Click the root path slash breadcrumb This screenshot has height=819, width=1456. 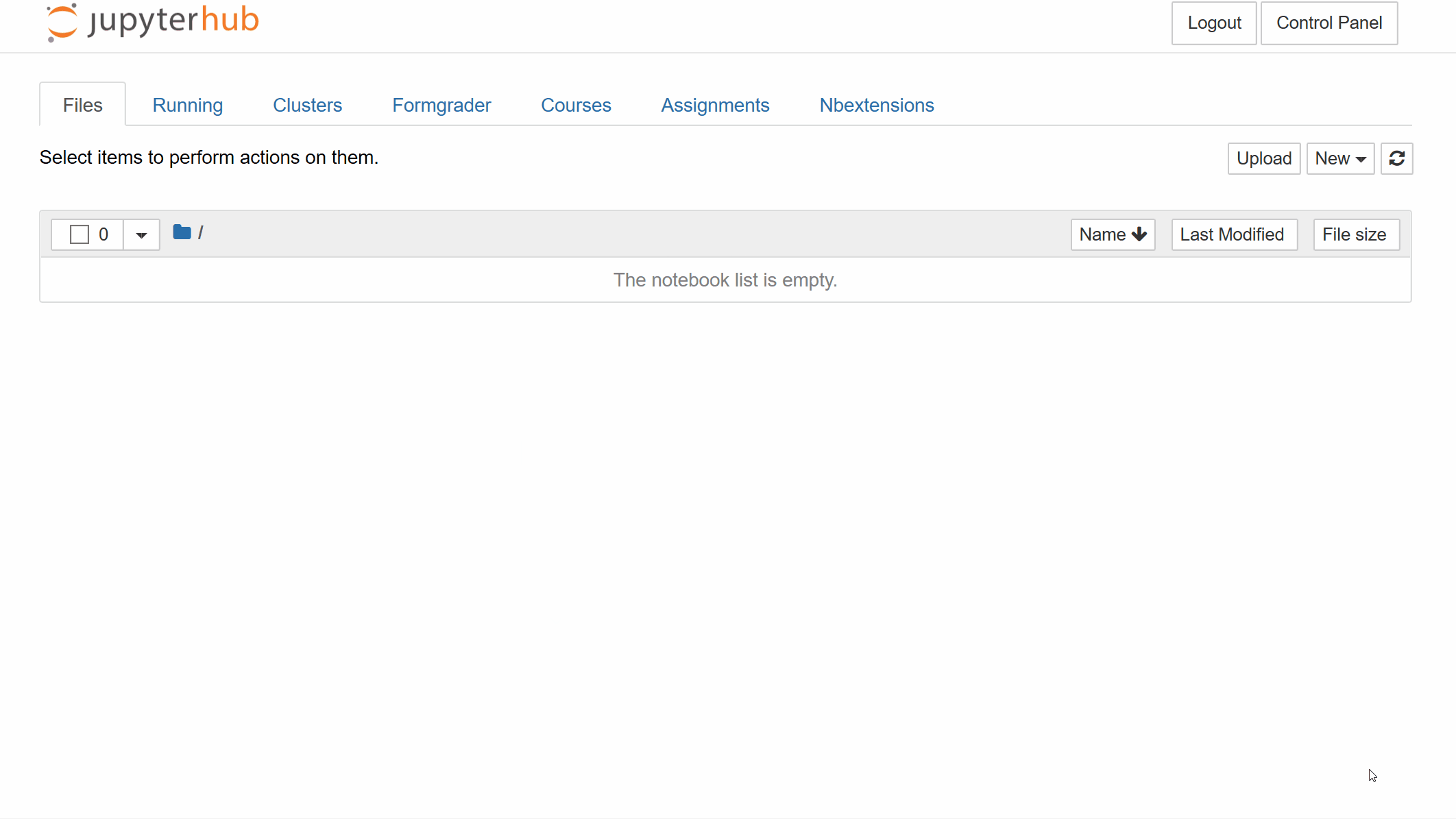pos(200,233)
